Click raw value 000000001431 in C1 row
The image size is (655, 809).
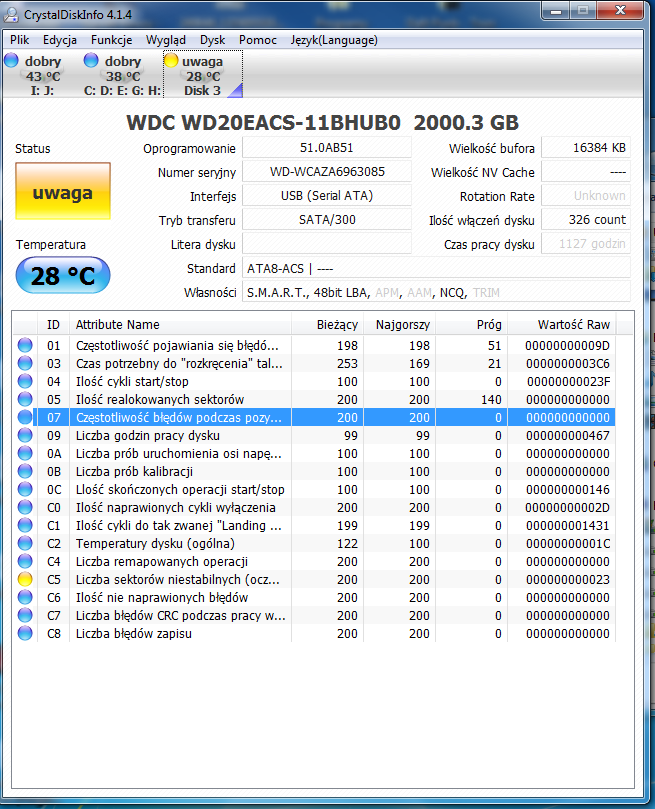tap(568, 525)
